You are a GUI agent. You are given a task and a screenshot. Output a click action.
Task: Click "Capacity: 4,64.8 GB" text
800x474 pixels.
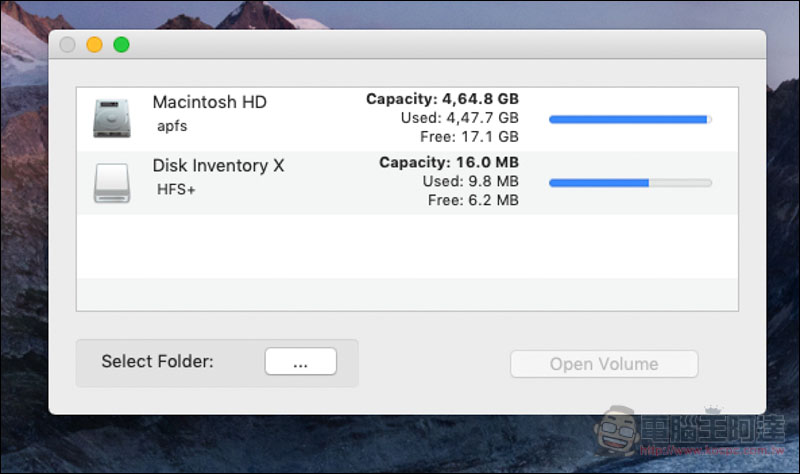coord(442,99)
